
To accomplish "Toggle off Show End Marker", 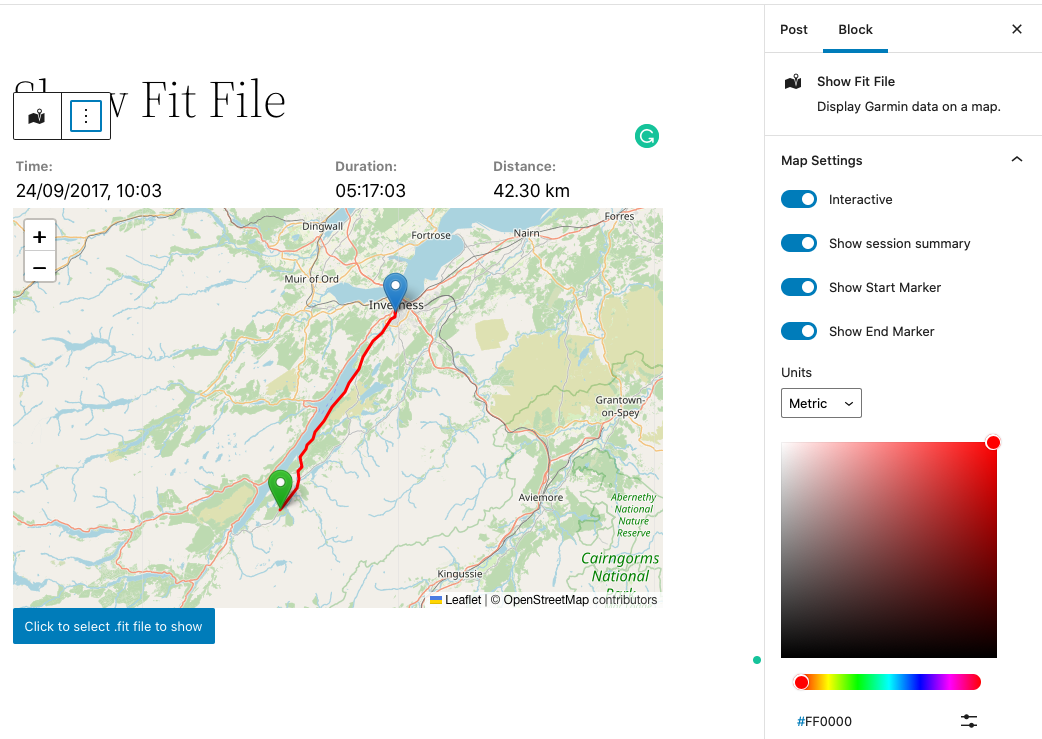I will click(x=799, y=331).
